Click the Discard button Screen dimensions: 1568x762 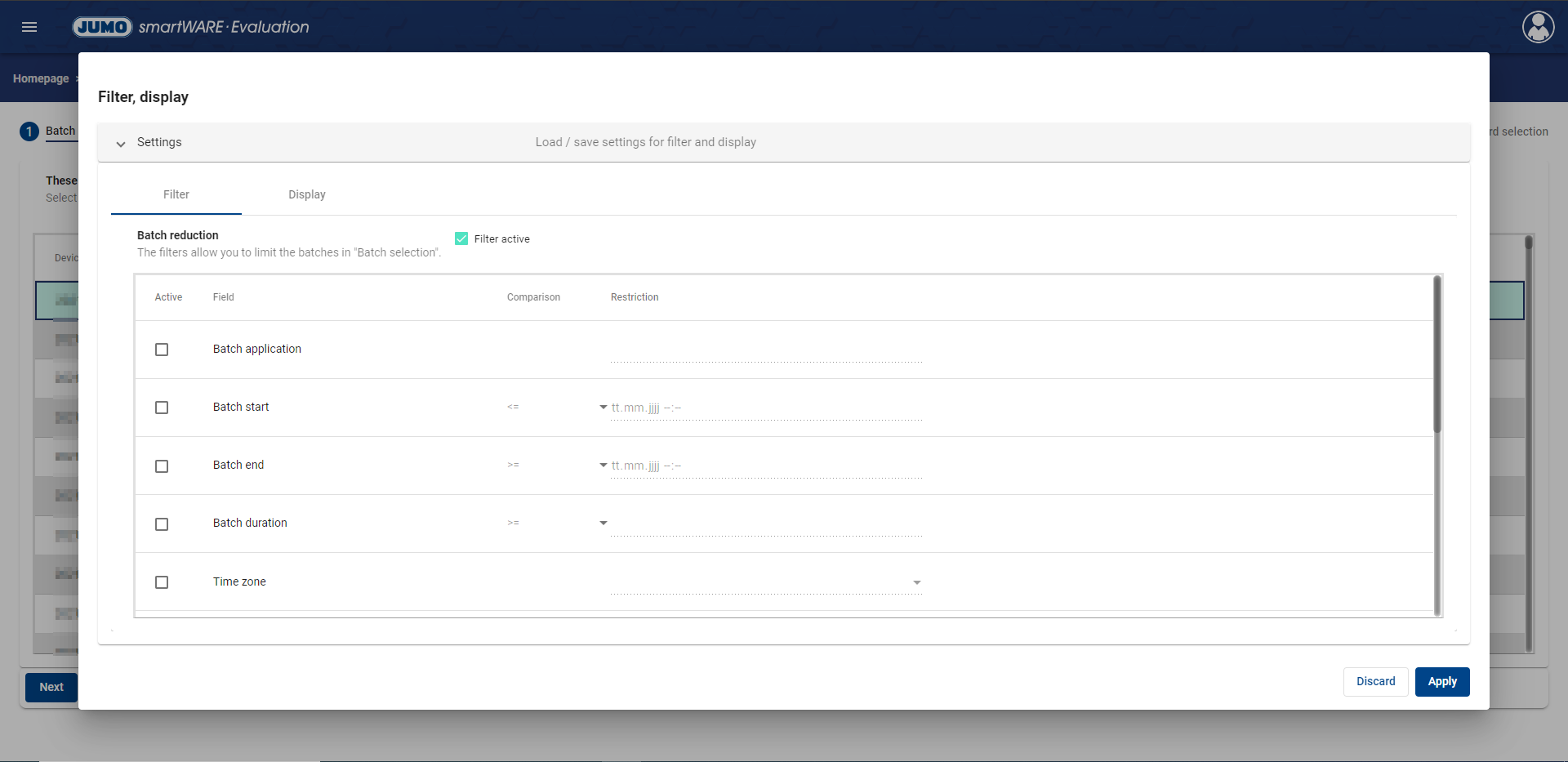[1375, 681]
